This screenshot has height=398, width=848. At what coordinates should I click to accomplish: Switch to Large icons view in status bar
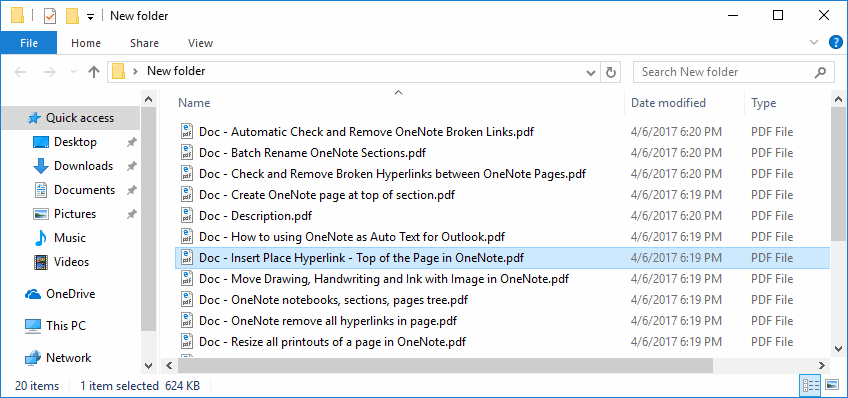click(x=832, y=386)
